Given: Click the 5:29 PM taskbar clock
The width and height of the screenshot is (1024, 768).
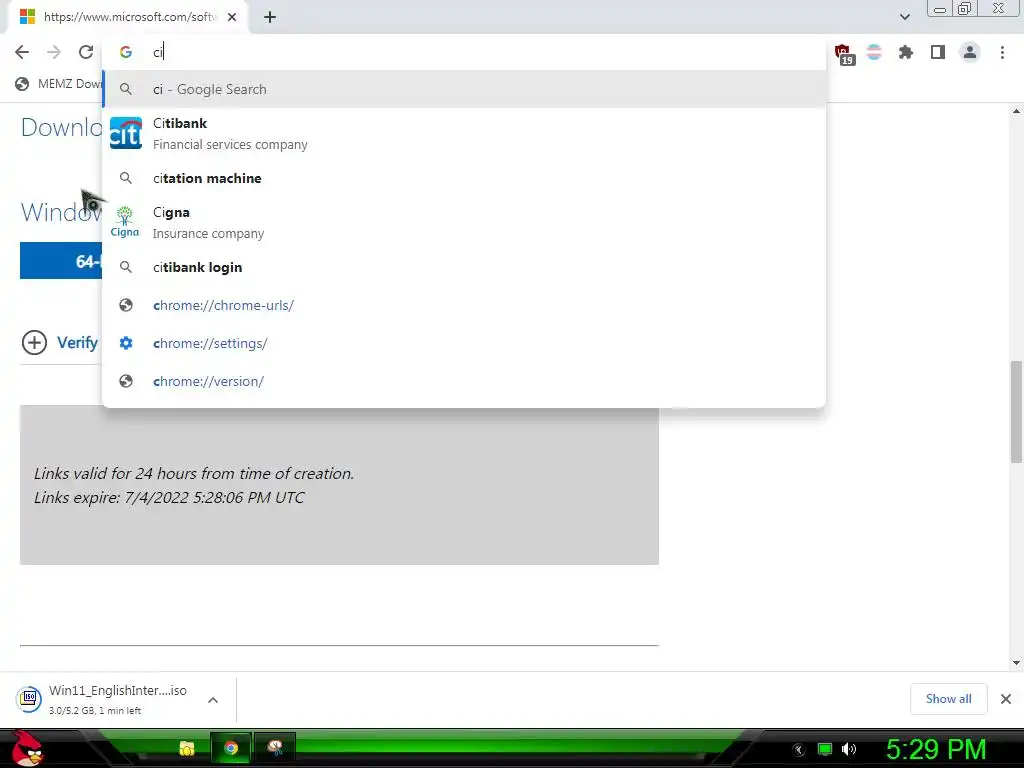Looking at the screenshot, I should (x=936, y=749).
